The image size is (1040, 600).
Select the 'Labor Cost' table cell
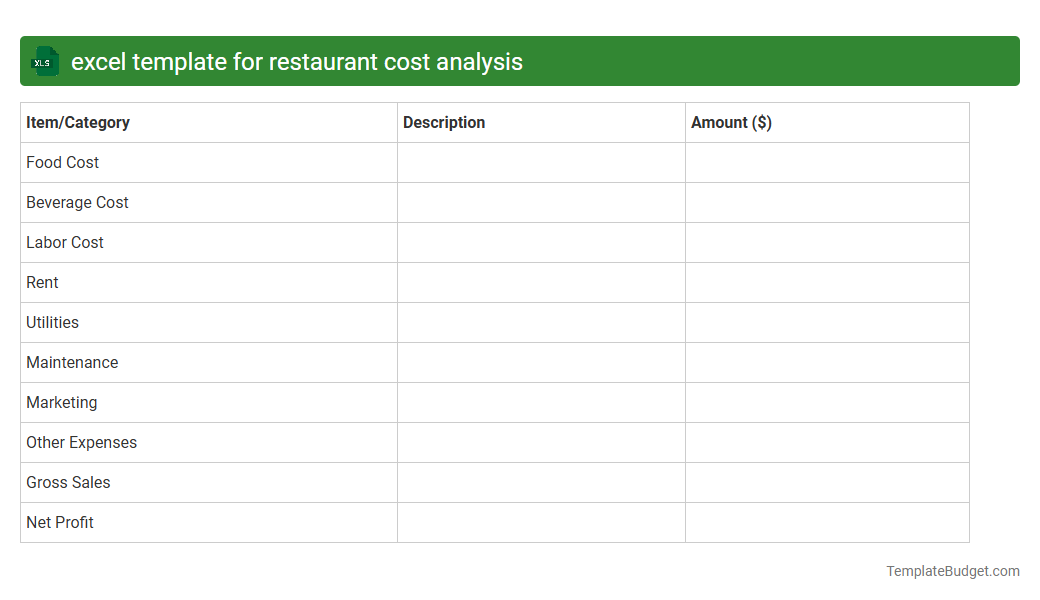[x=64, y=242]
